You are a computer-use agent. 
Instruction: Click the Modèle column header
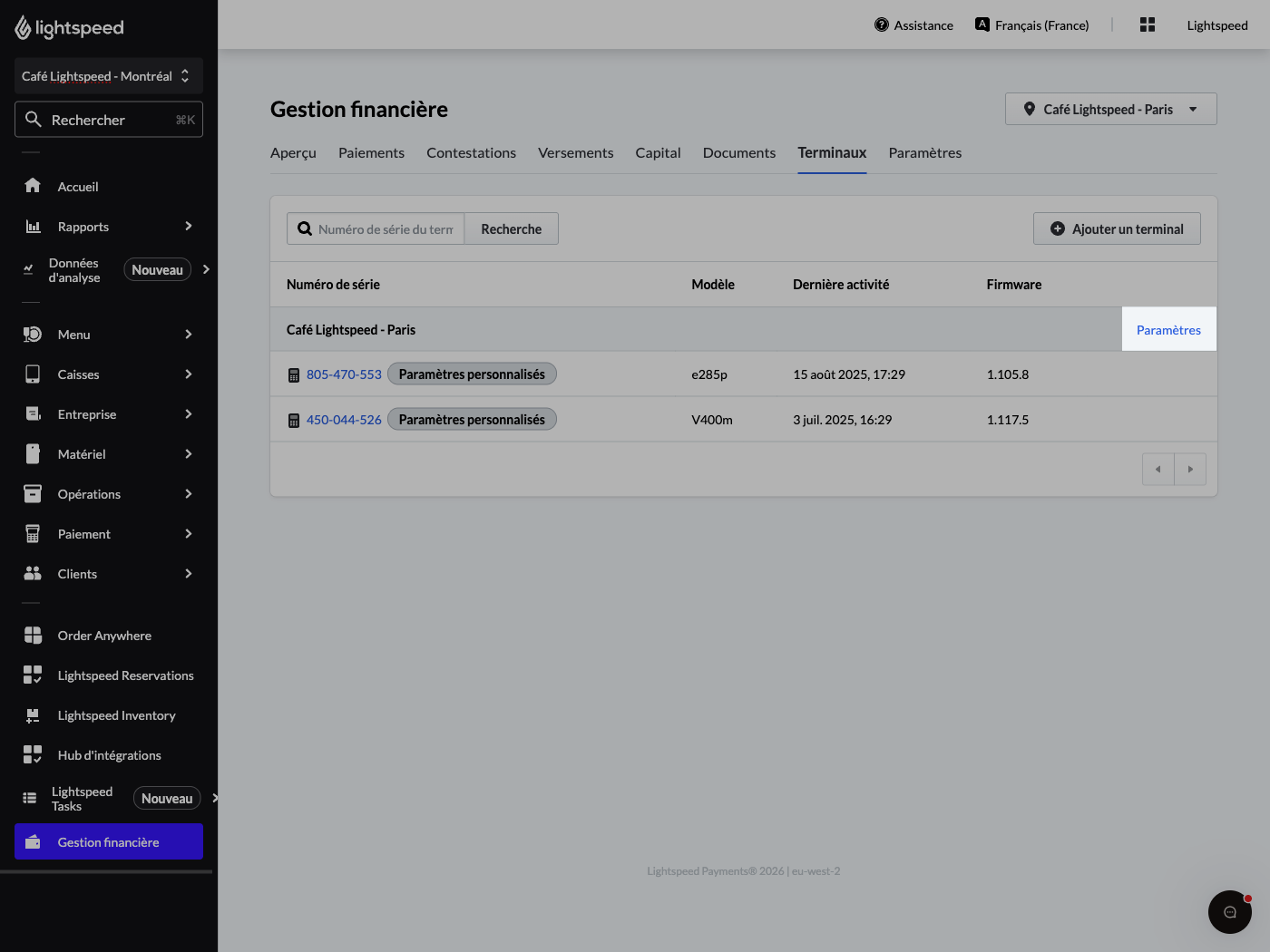pos(713,285)
